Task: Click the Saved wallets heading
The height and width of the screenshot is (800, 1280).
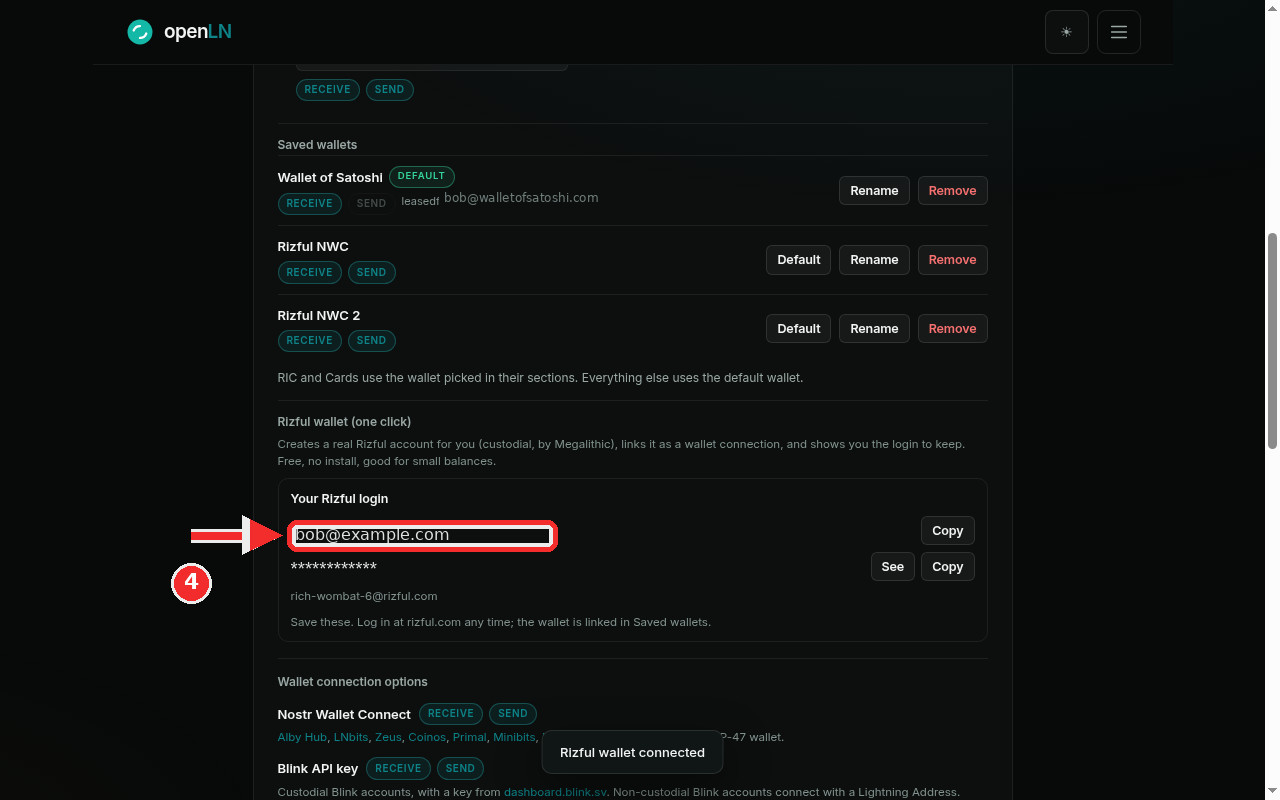Action: 317,145
